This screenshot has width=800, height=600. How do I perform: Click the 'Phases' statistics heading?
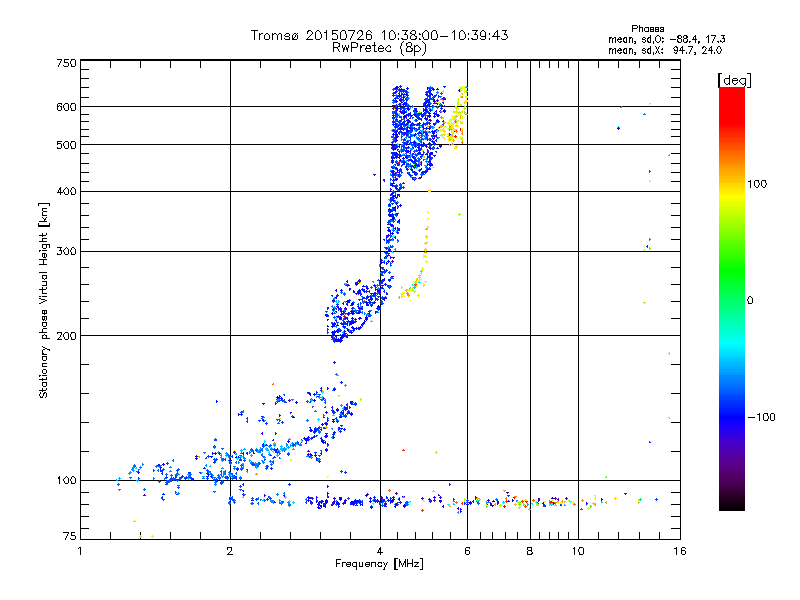tap(647, 29)
